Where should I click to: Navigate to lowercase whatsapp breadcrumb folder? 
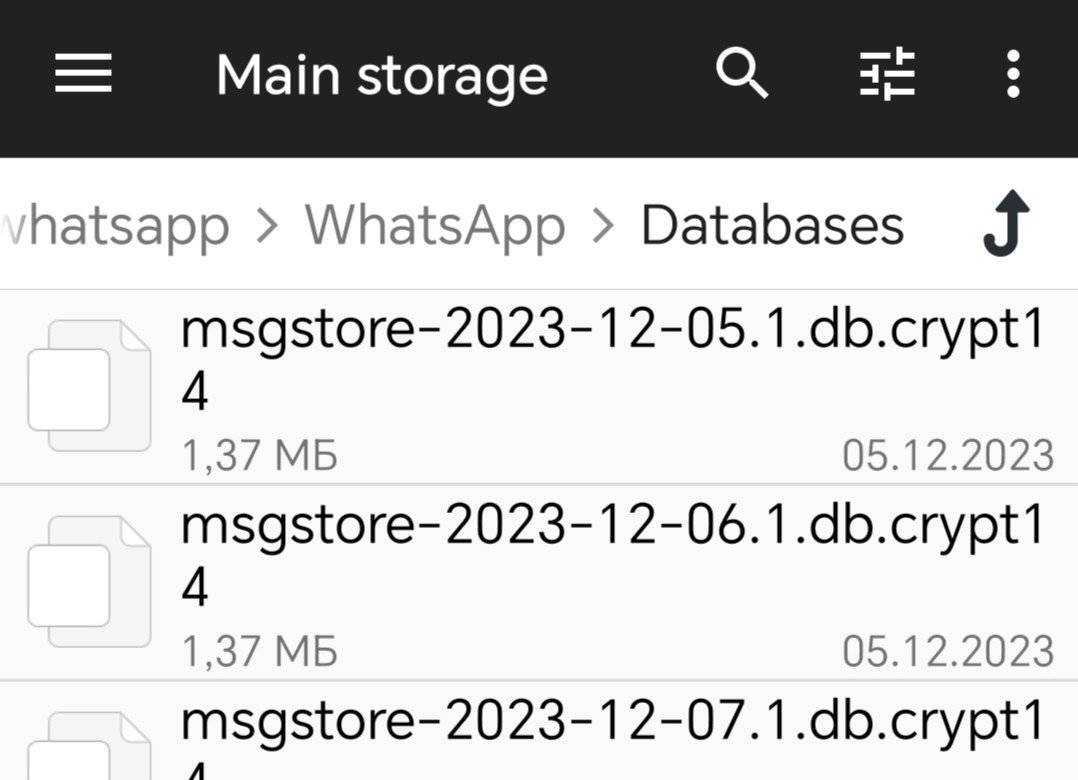pos(115,225)
